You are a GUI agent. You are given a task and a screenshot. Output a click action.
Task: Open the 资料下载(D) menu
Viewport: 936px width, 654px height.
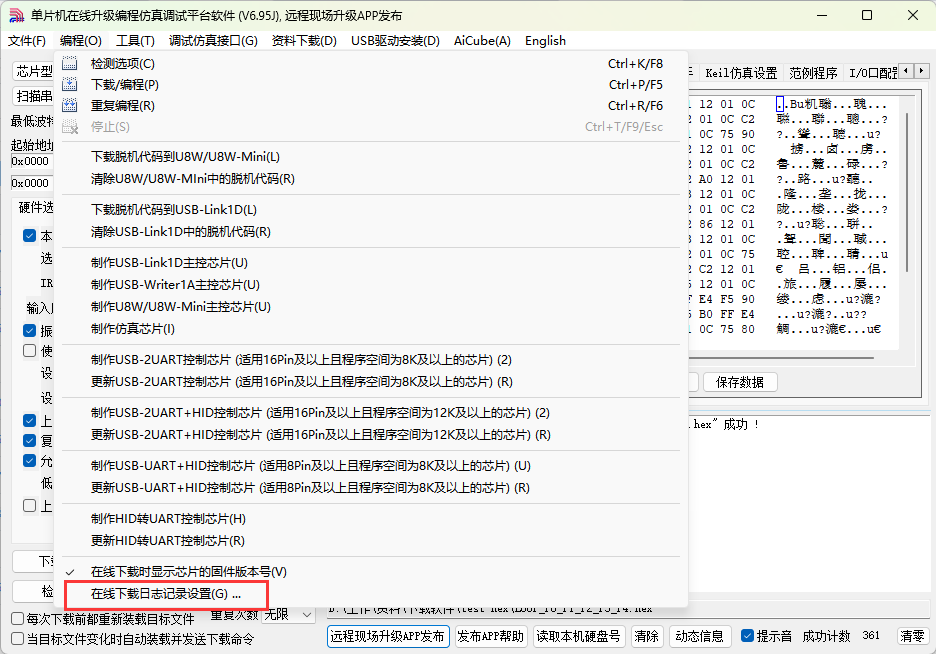click(x=304, y=41)
